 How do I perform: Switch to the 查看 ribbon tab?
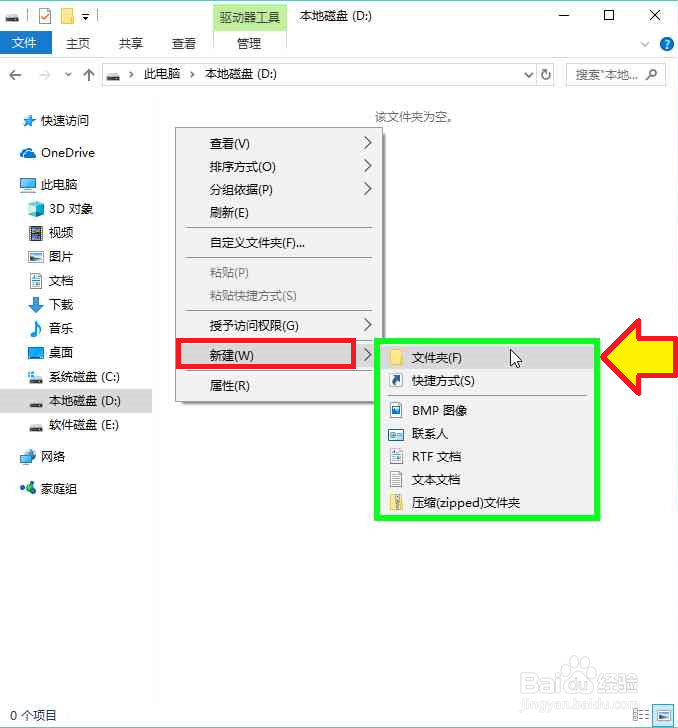point(183,44)
